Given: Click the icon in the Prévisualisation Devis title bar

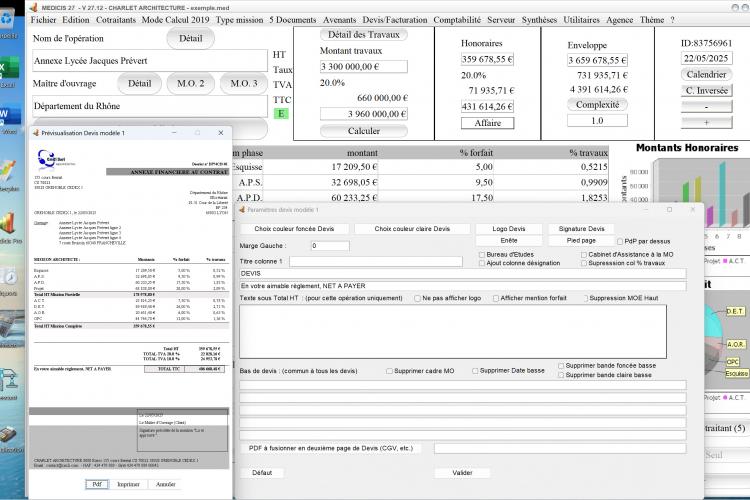Looking at the screenshot, I should pos(35,133).
